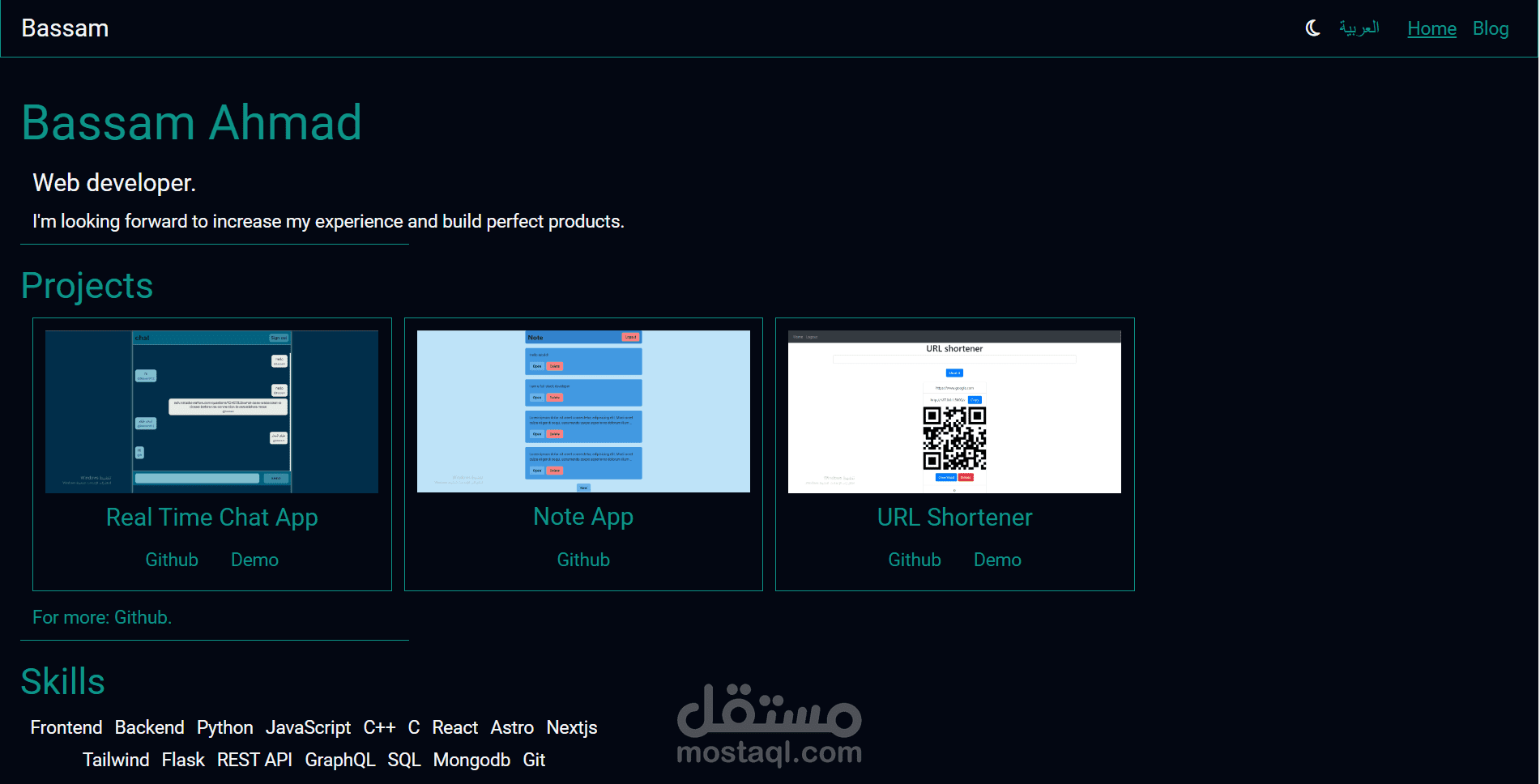Image resolution: width=1540 pixels, height=784 pixels.
Task: Switch language to العربية
Action: click(1359, 28)
